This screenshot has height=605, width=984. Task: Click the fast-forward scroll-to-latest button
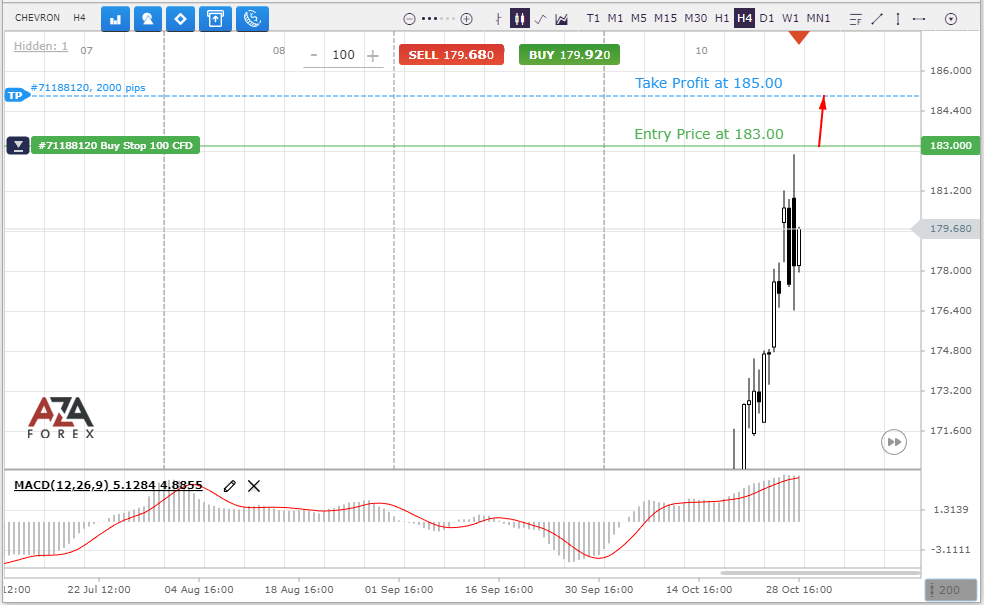click(894, 442)
